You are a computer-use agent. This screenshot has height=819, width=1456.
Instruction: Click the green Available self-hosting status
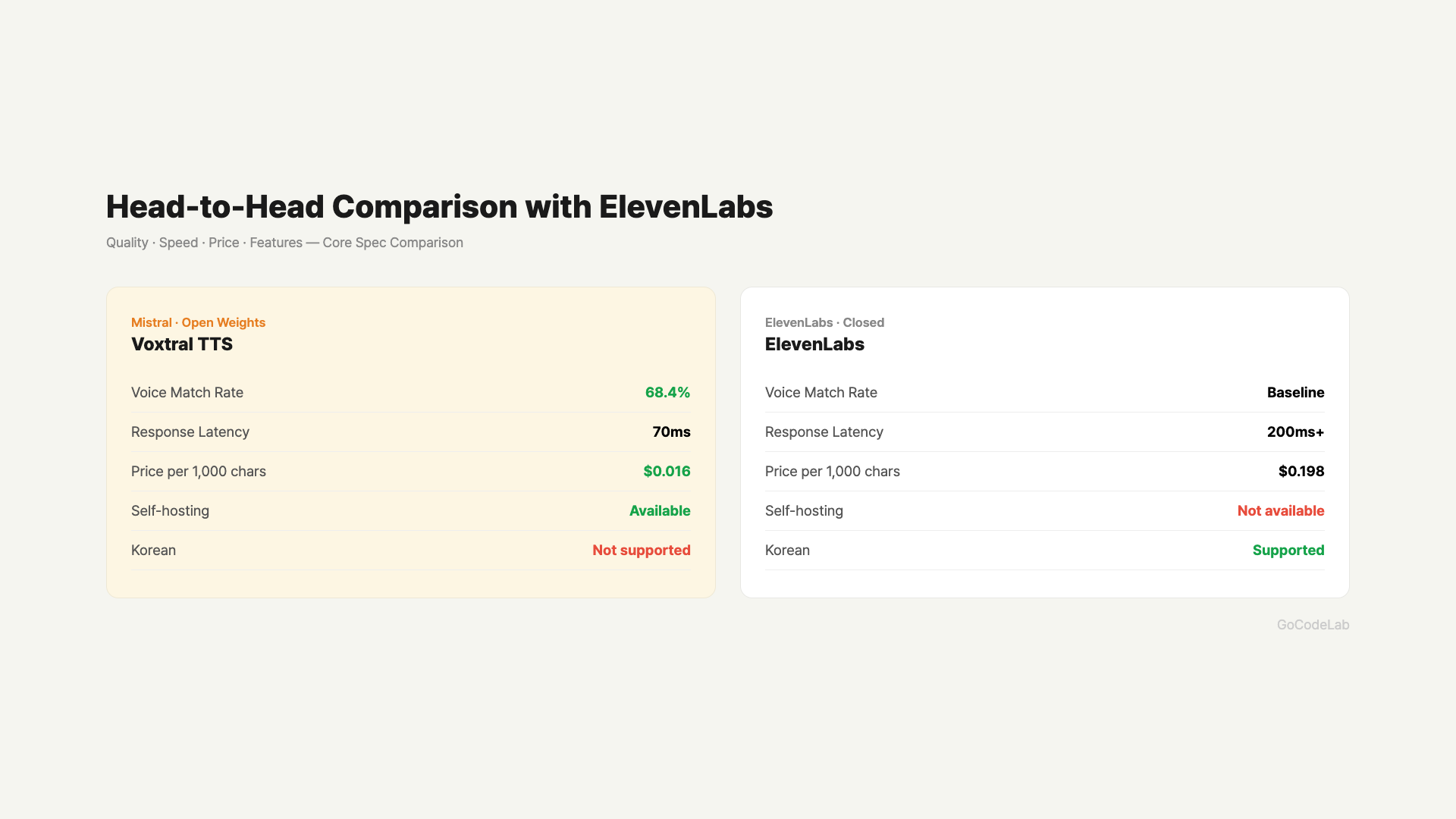(660, 511)
